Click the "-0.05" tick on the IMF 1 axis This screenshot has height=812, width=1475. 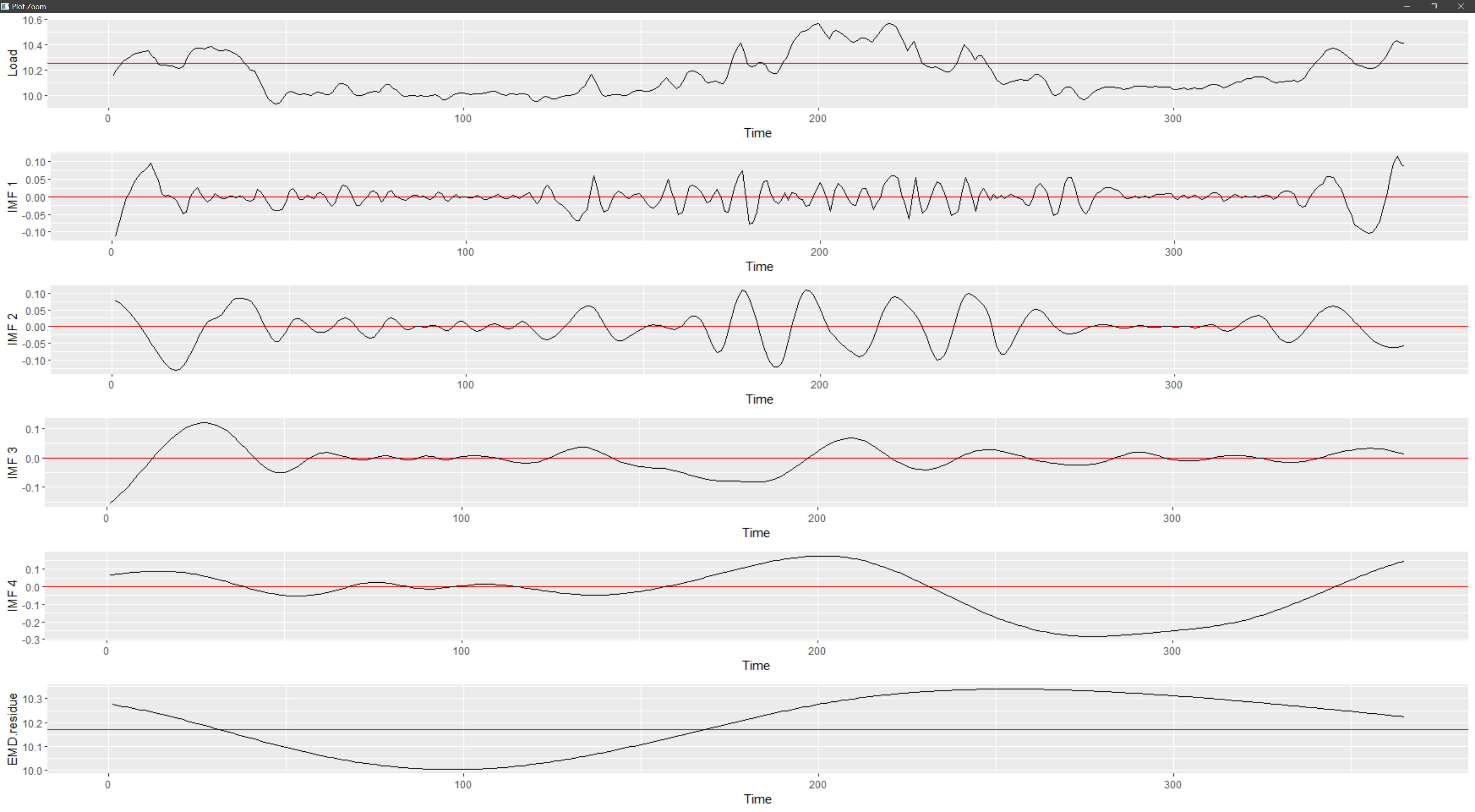pos(33,215)
